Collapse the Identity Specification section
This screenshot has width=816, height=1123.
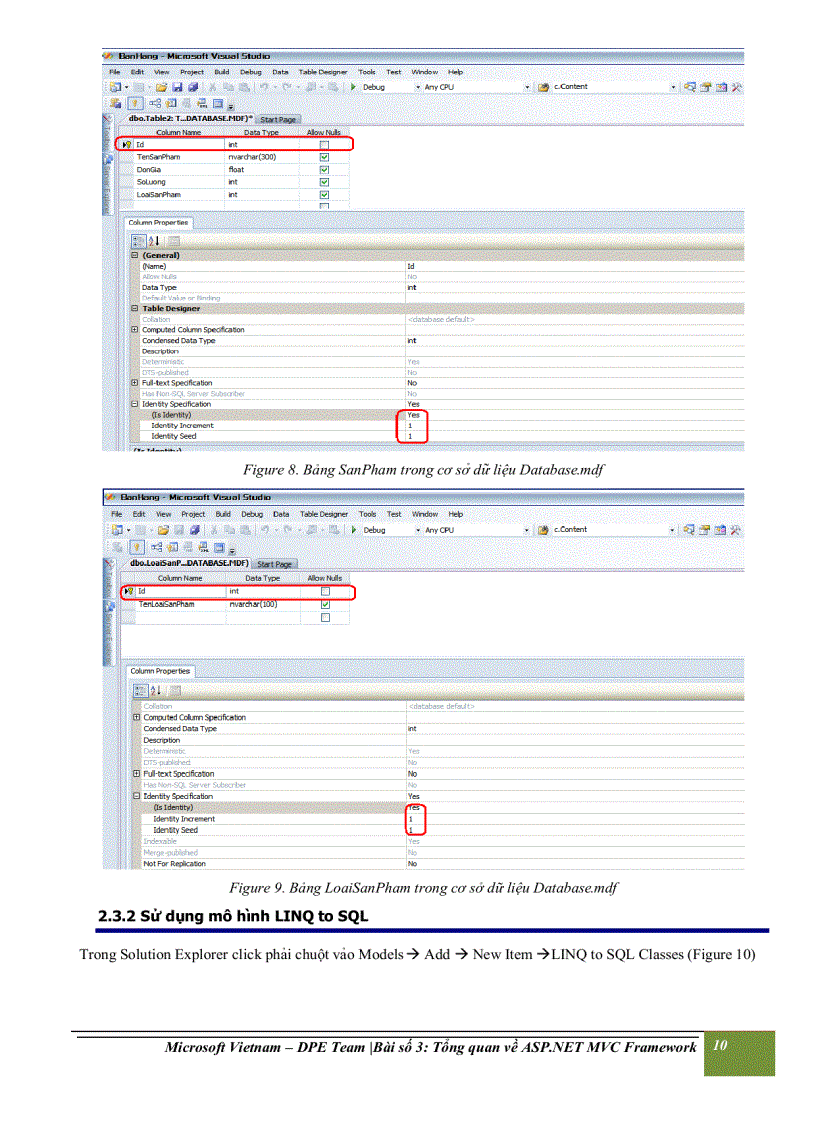click(133, 404)
